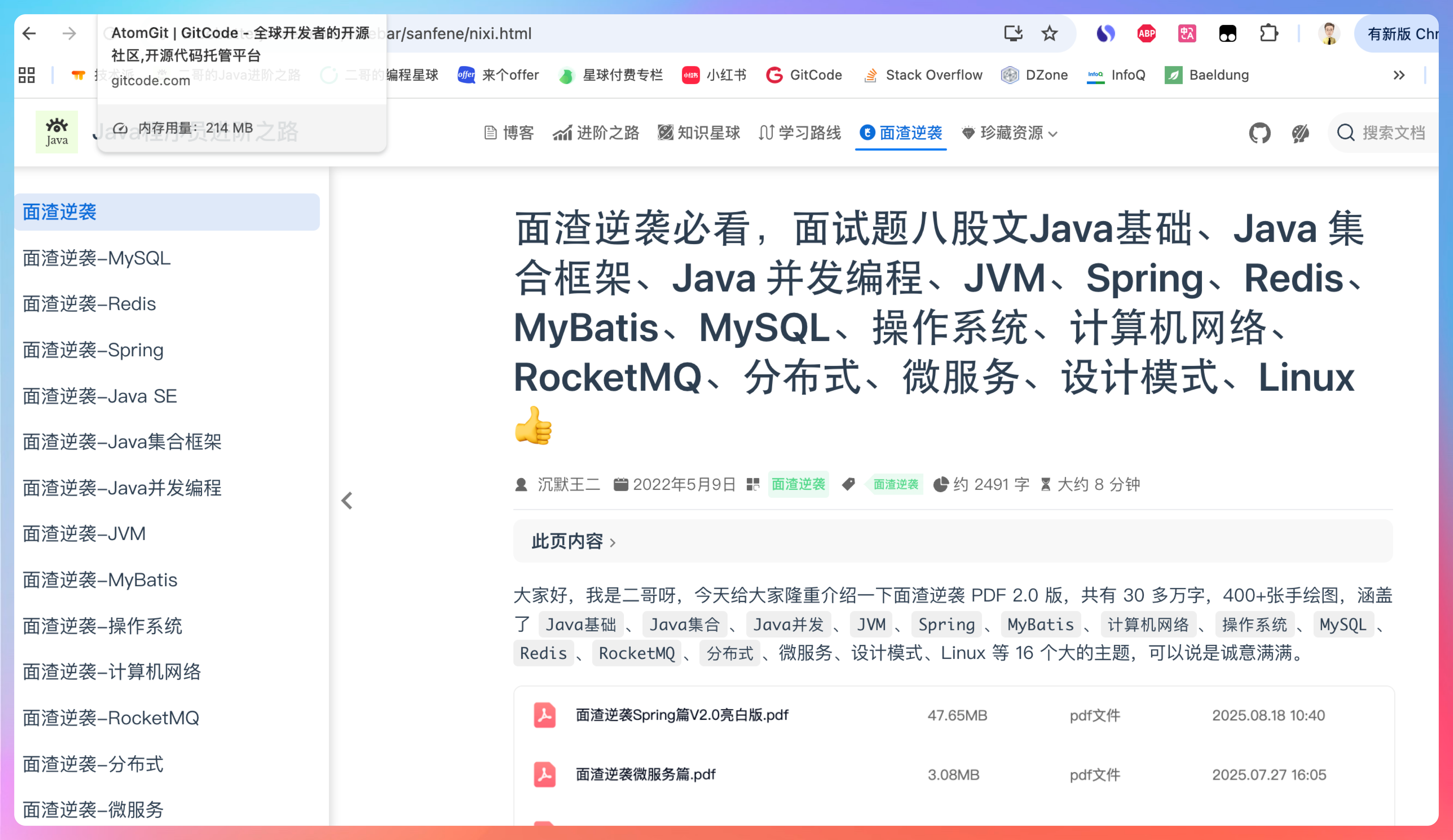Image resolution: width=1453 pixels, height=840 pixels.
Task: Click the translate extension icon
Action: point(1187,33)
